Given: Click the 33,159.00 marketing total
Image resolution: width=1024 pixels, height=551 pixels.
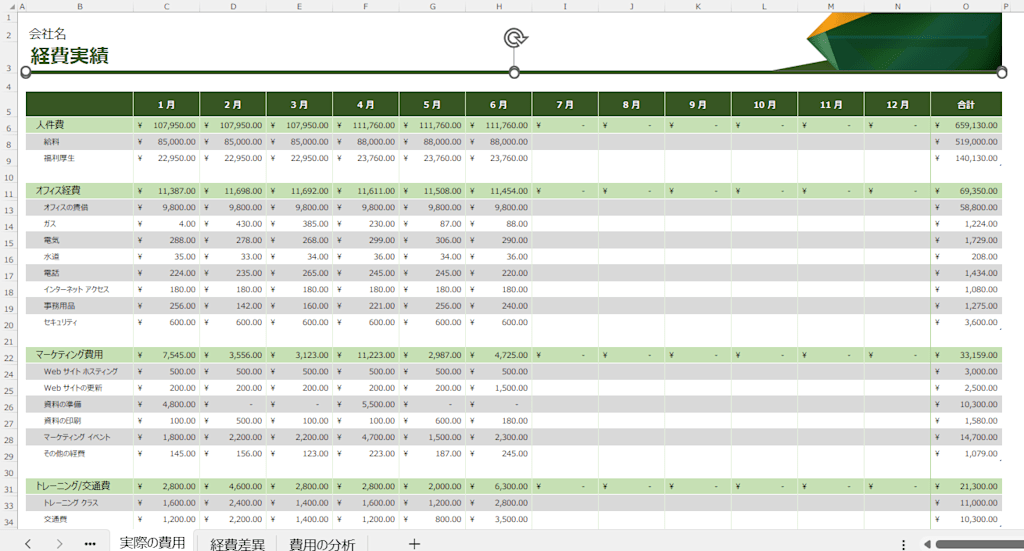Looking at the screenshot, I should [966, 355].
